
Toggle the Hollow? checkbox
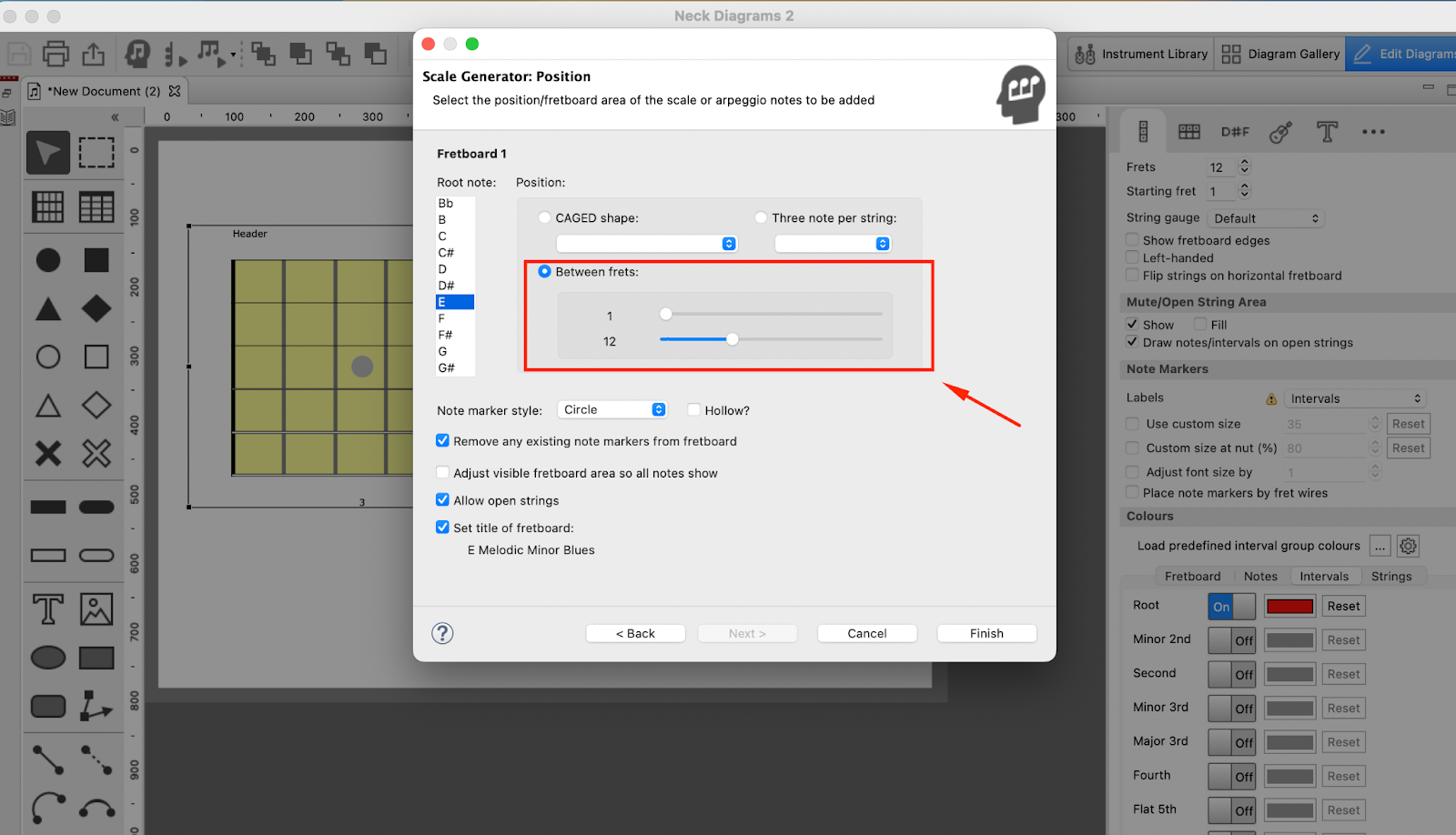[x=694, y=410]
